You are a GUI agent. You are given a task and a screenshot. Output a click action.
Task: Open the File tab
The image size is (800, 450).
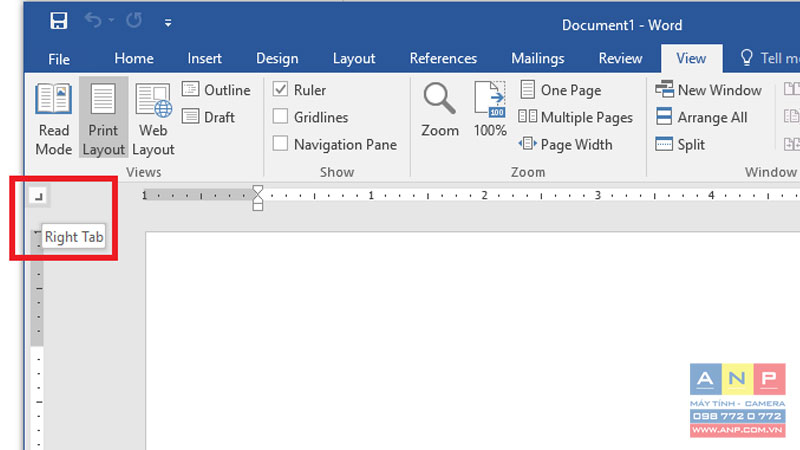tap(59, 59)
